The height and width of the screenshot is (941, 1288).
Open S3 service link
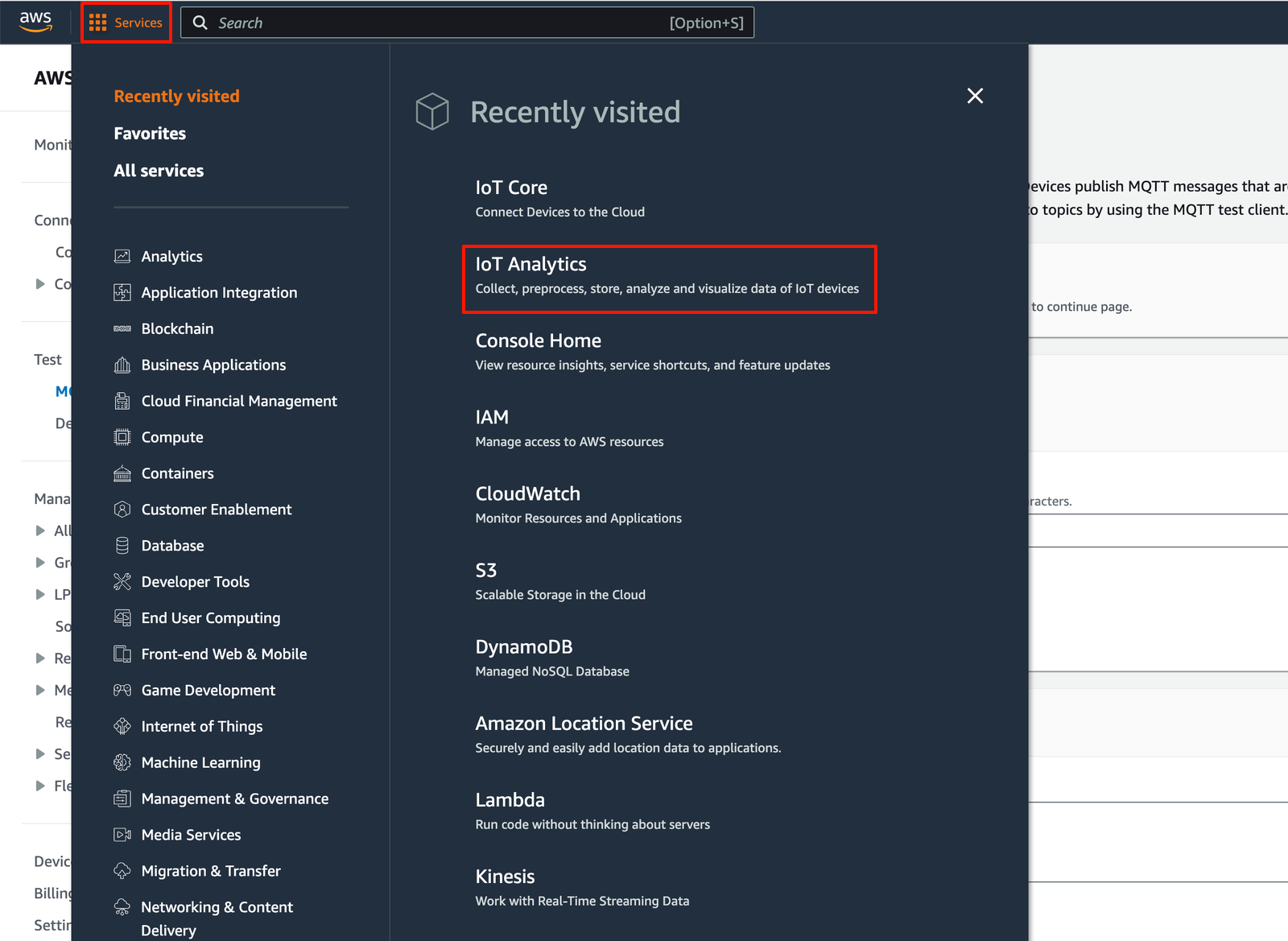pos(485,570)
